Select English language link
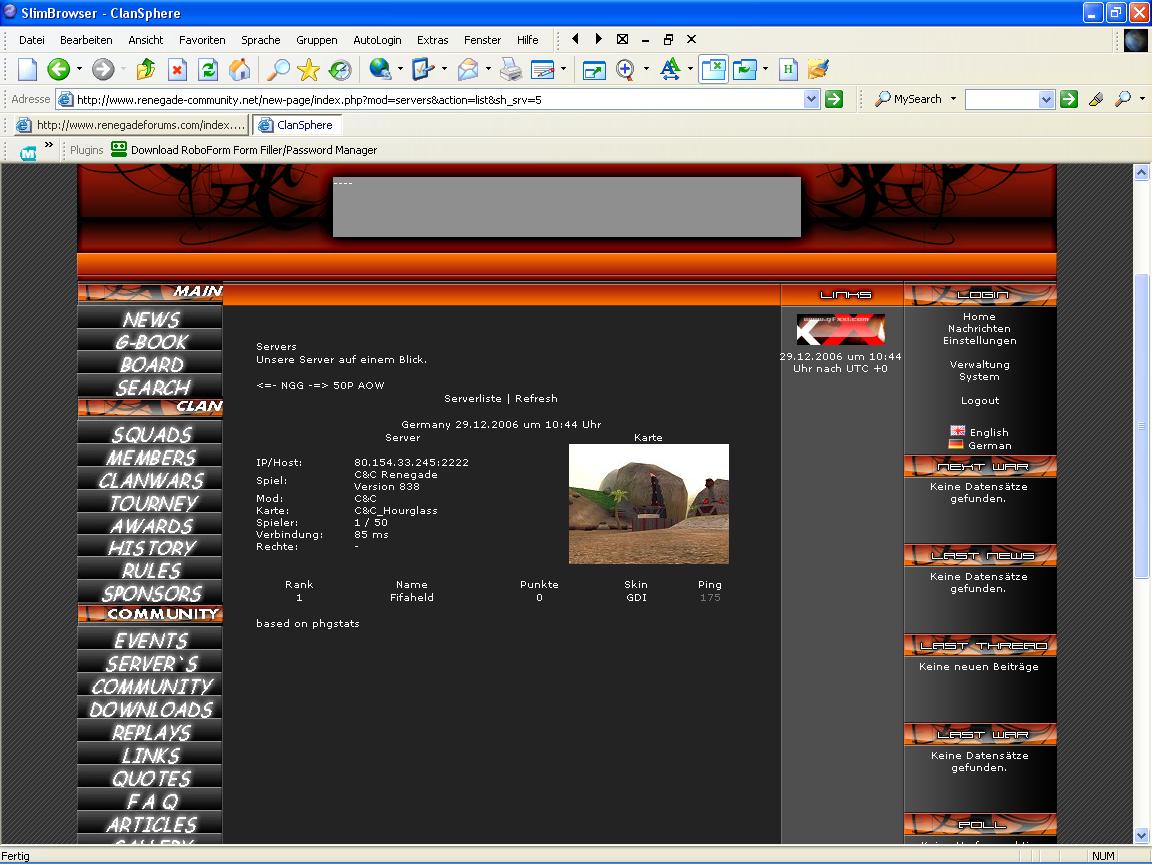This screenshot has height=864, width=1152. 988,432
